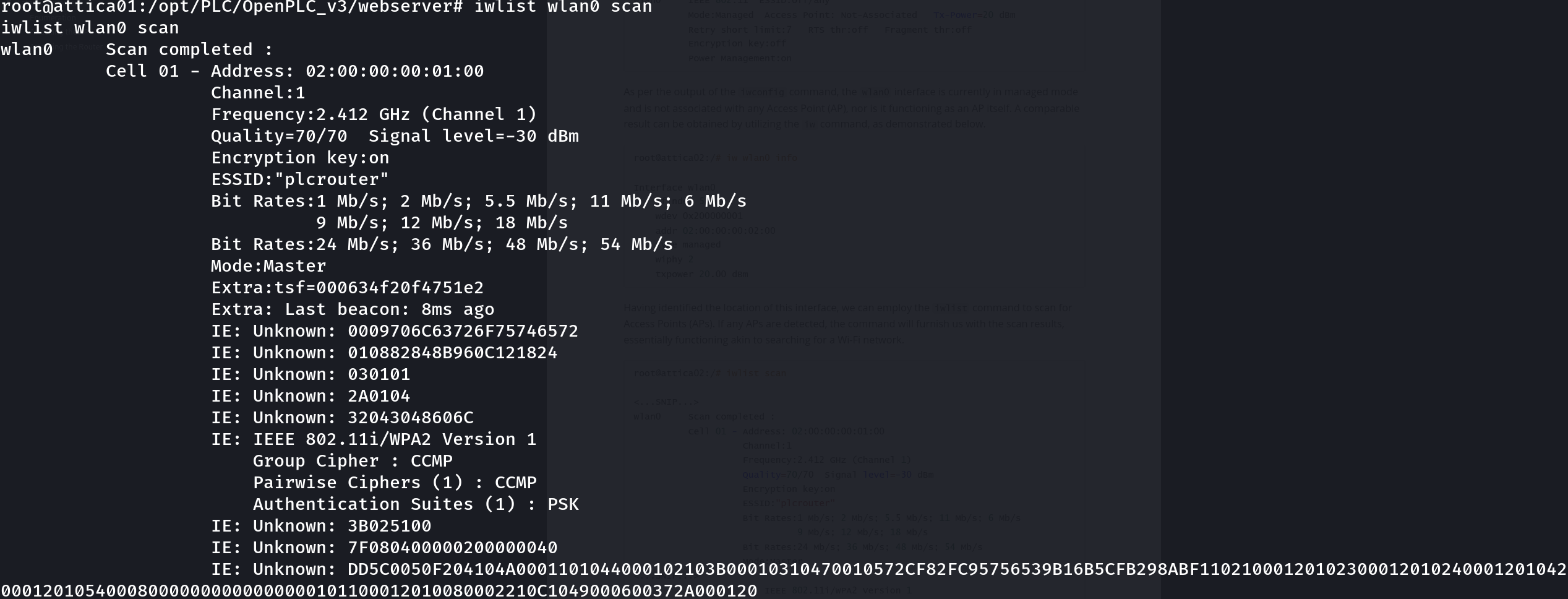
Task: Click the Encryption key:on line
Action: pos(300,158)
